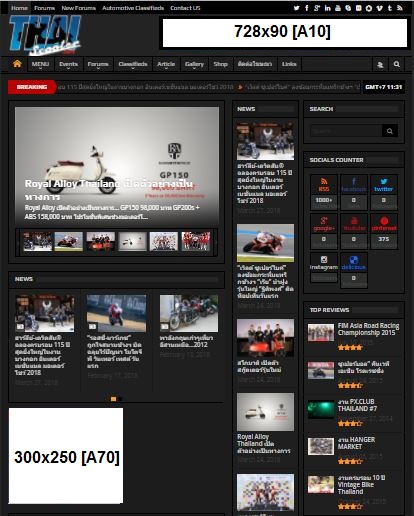
Task: Click the red BREAKING label
Action: pyautogui.click(x=32, y=87)
